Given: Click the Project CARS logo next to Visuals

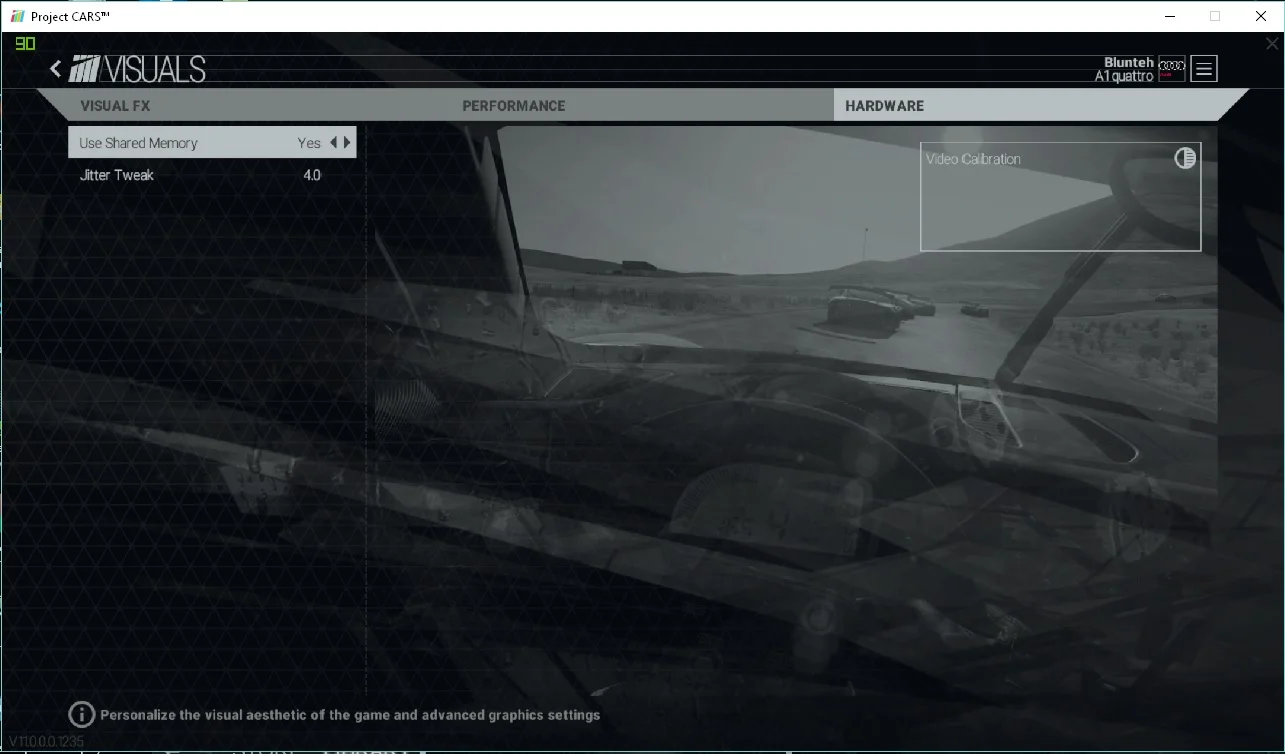Looking at the screenshot, I should [85, 69].
